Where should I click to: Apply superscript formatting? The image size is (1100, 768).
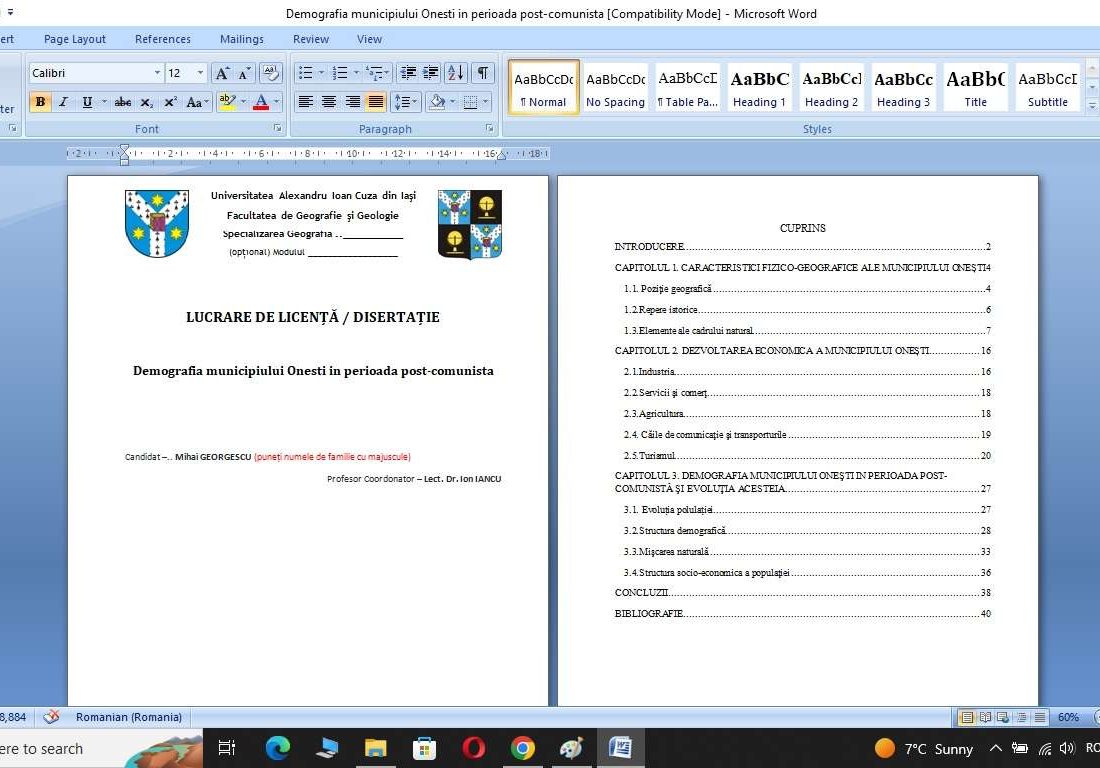click(171, 102)
